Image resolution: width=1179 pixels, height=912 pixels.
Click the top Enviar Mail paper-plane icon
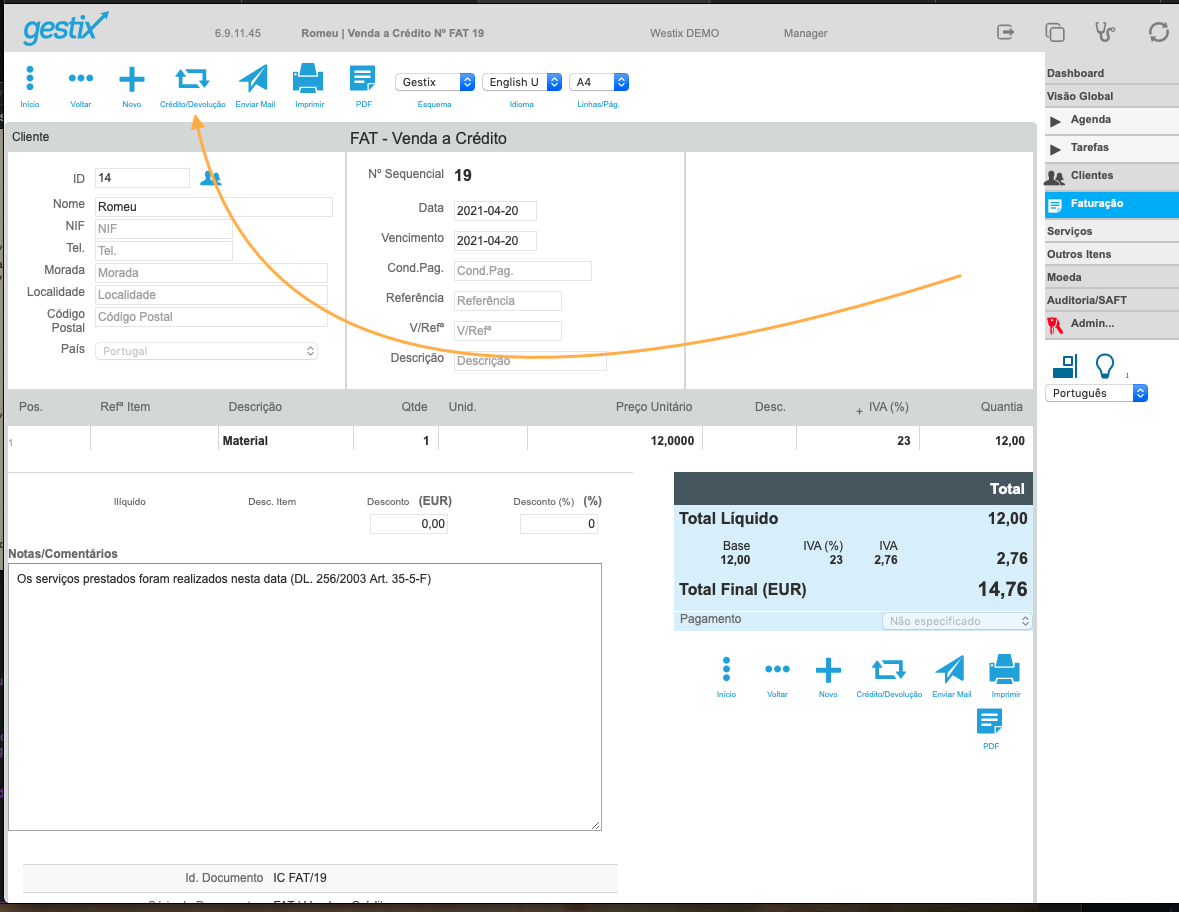(x=254, y=78)
